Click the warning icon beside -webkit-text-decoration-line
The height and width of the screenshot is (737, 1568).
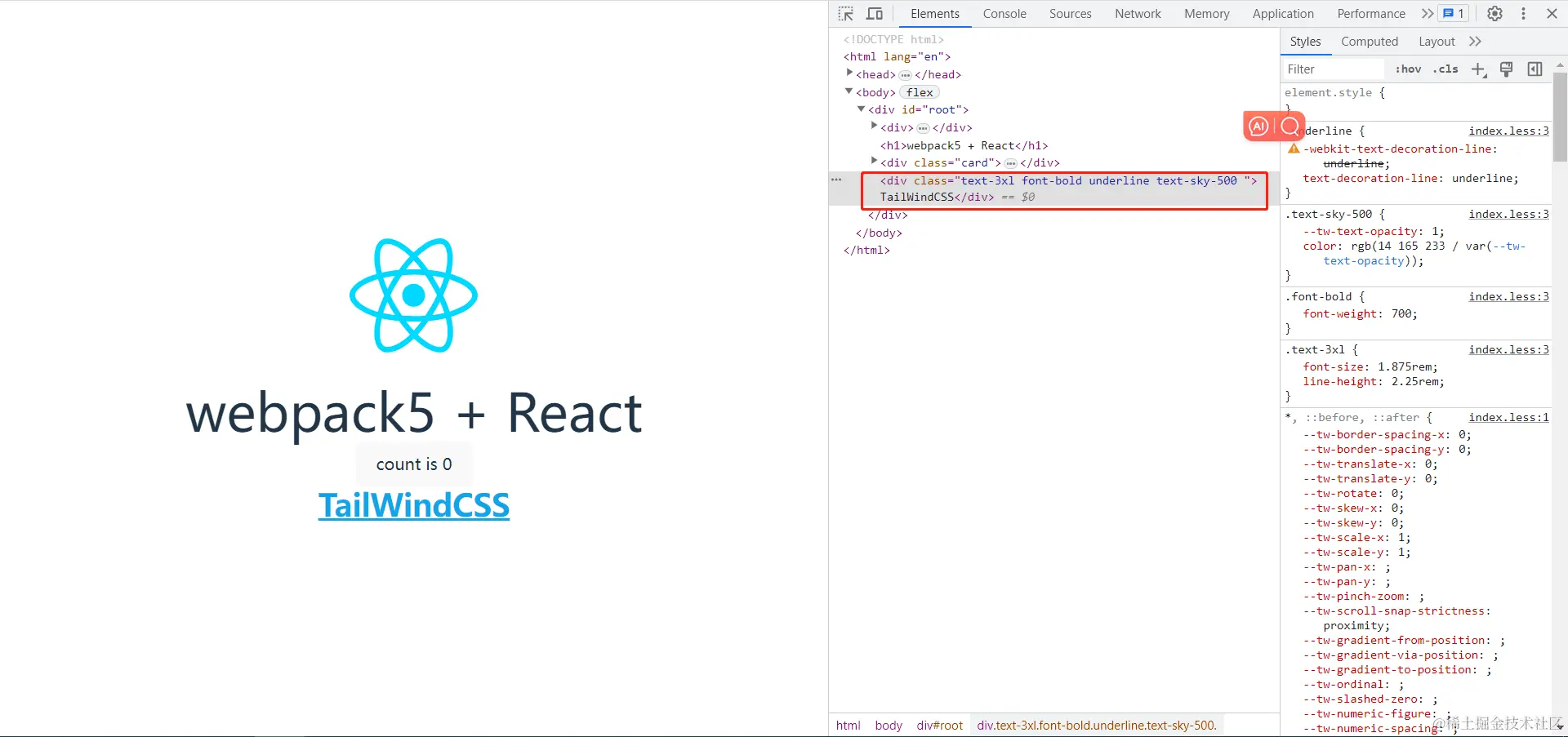1294,149
